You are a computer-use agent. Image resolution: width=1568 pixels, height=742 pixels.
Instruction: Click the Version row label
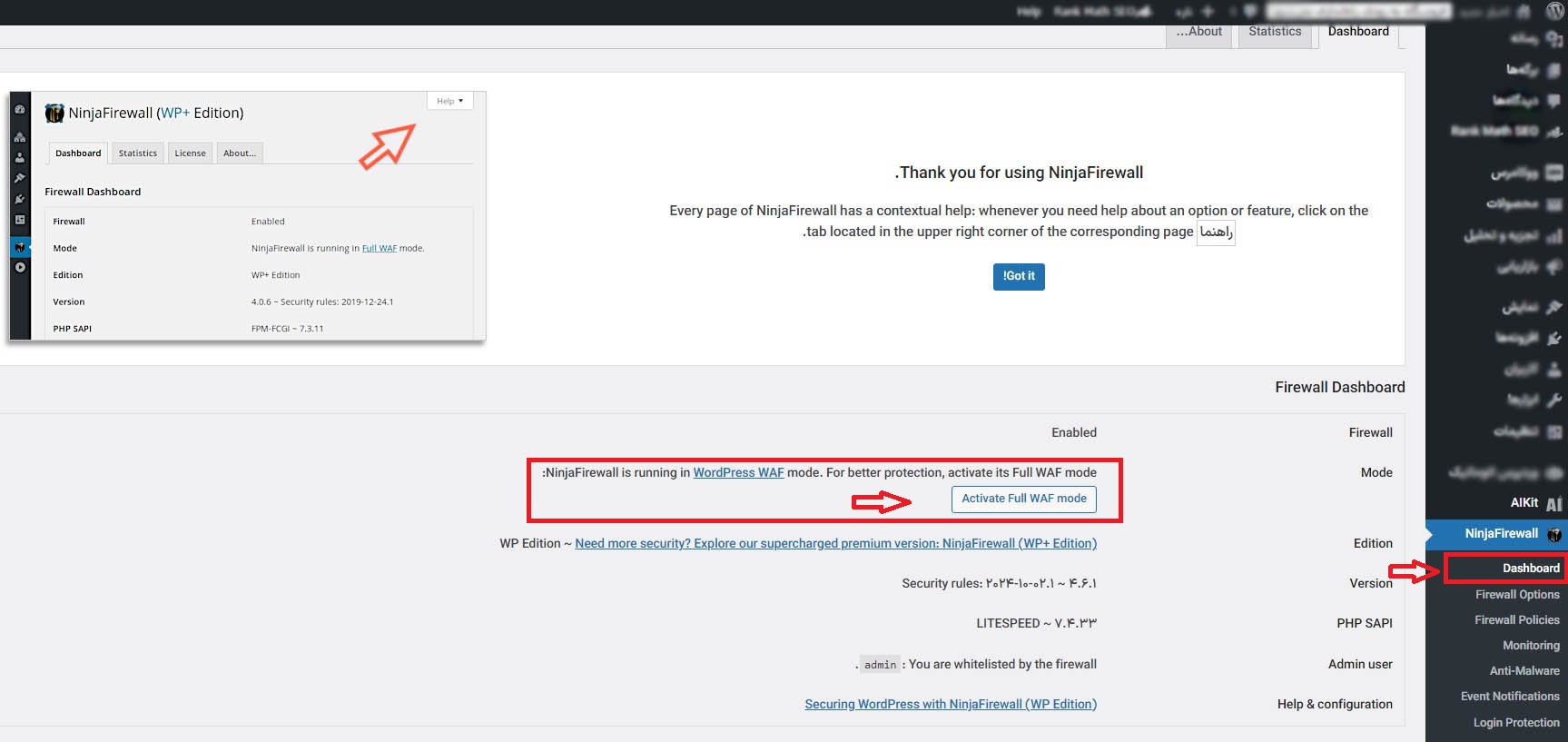tap(1371, 584)
